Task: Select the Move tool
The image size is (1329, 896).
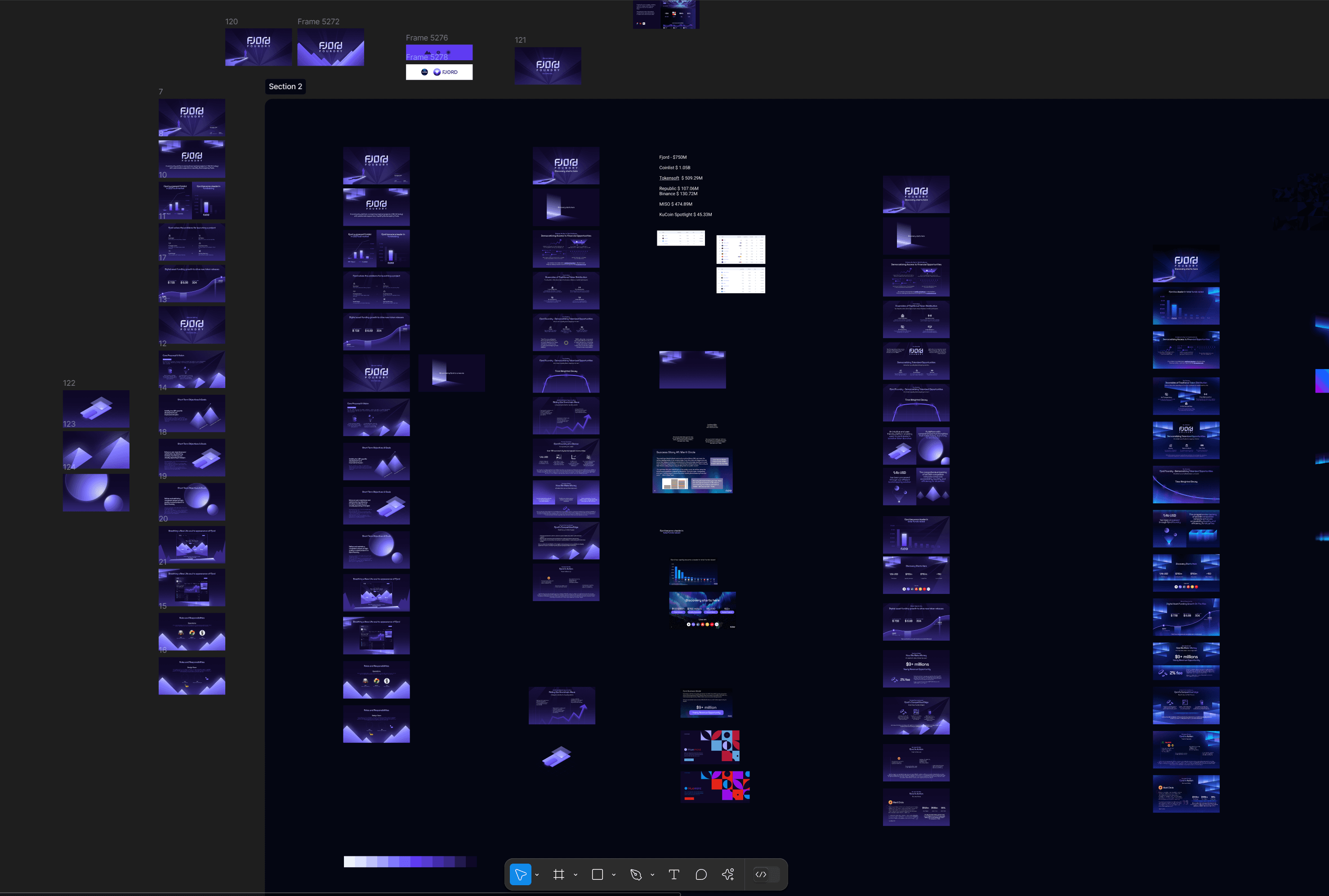Action: pyautogui.click(x=520, y=874)
